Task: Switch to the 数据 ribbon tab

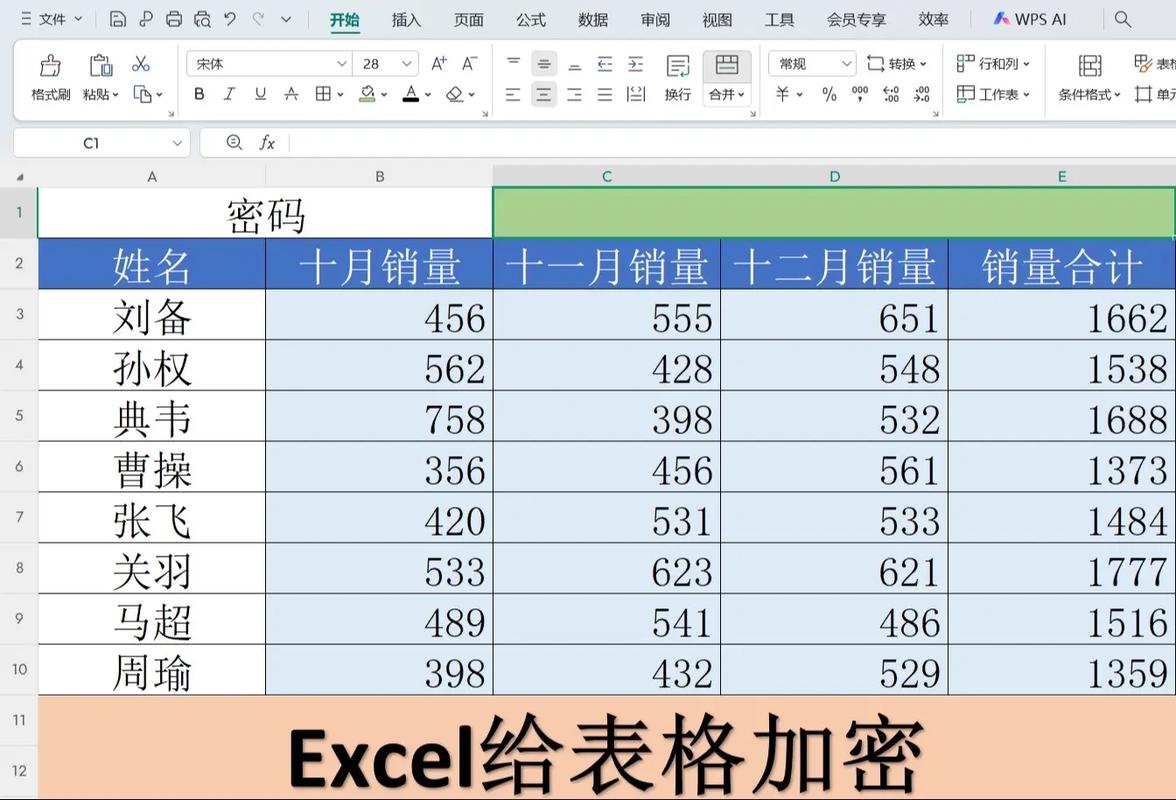Action: click(x=592, y=19)
